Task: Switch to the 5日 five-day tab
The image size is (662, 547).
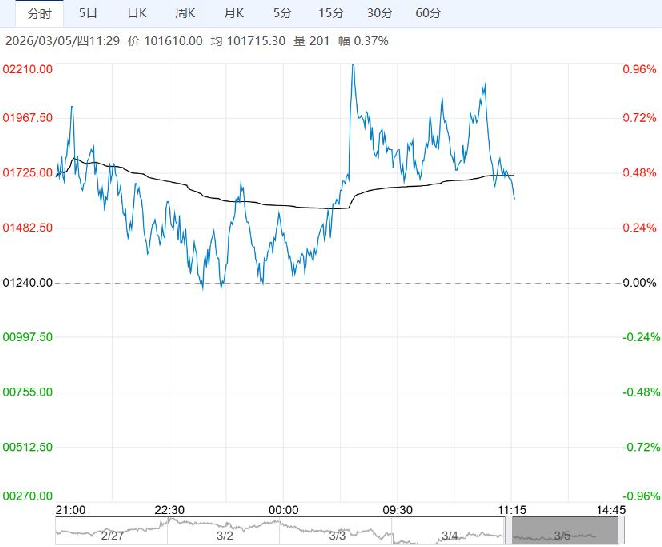Action: (x=88, y=13)
